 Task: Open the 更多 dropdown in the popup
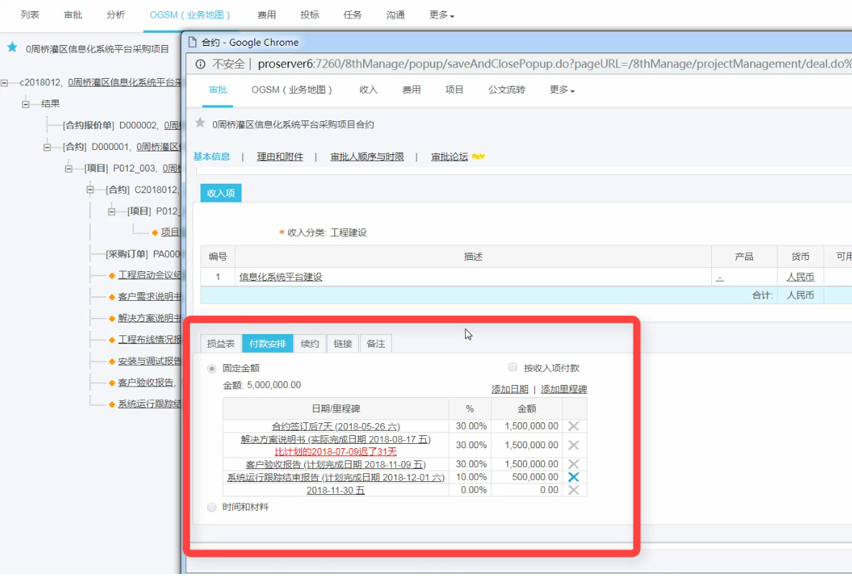pos(561,90)
